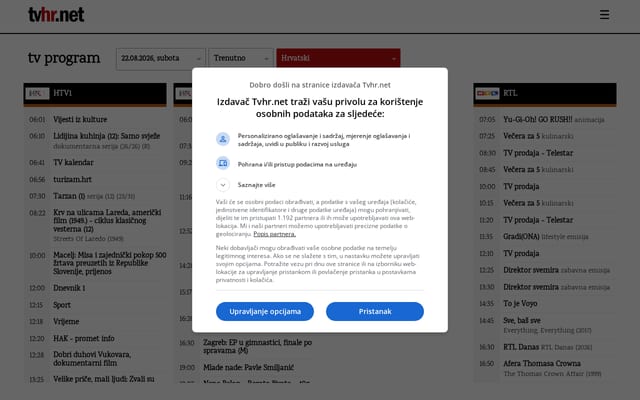Viewport: 640px width, 400px height.
Task: Click the device storage access icon
Action: coord(223,164)
